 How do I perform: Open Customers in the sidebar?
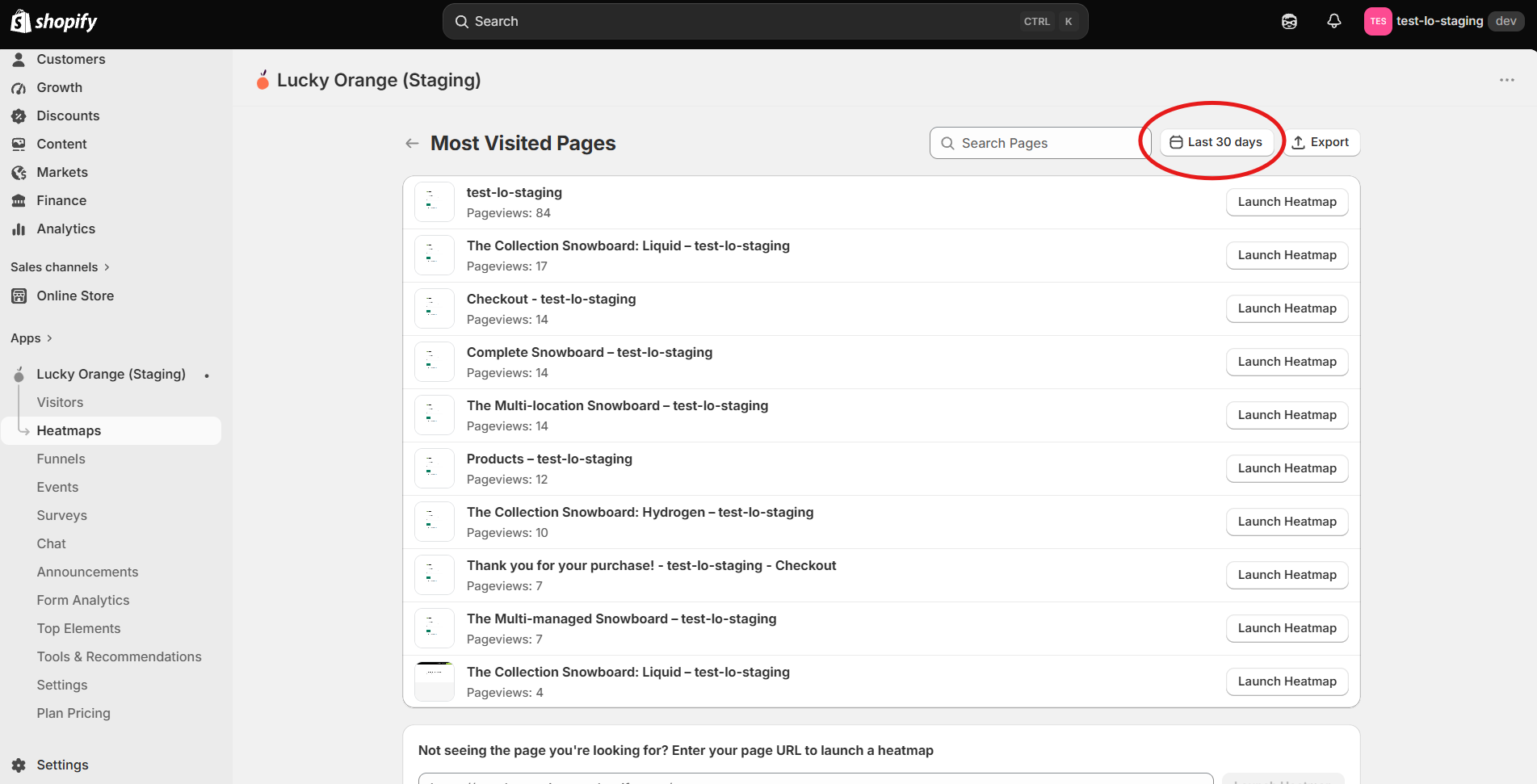click(71, 59)
